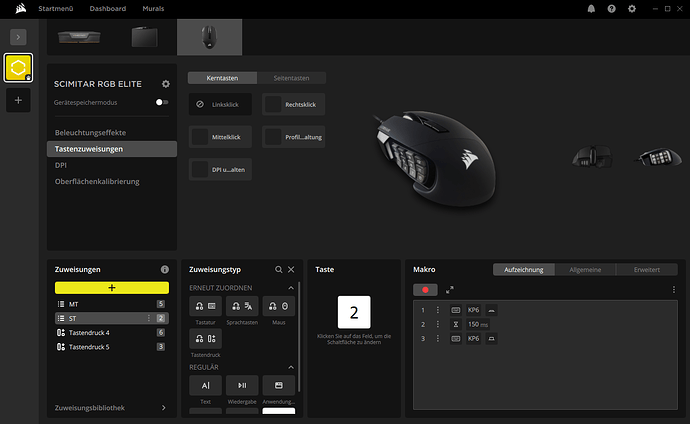Image resolution: width=690 pixels, height=424 pixels.
Task: Collapse REGULÄR section
Action: [291, 367]
